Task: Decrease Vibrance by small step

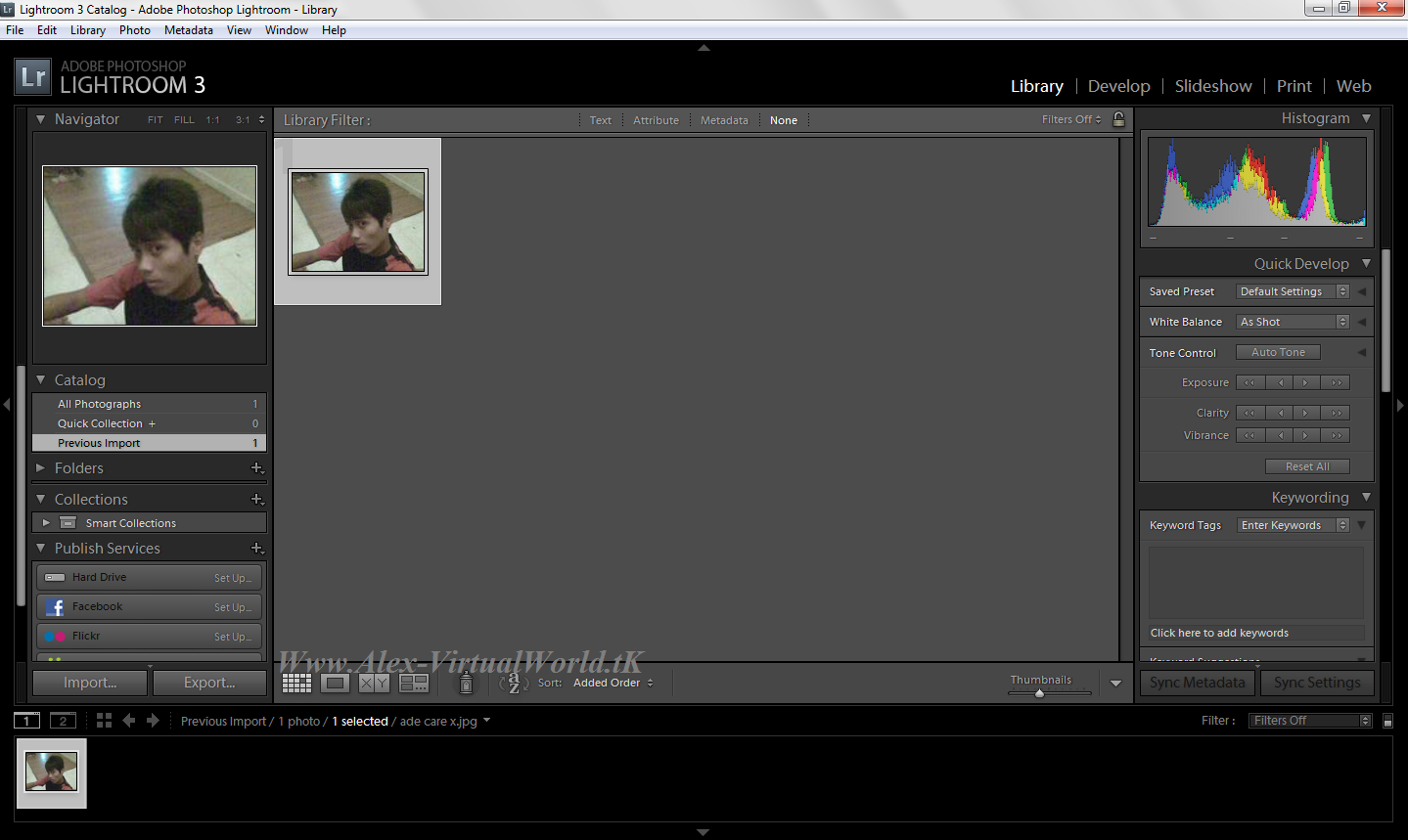Action: coord(1281,435)
